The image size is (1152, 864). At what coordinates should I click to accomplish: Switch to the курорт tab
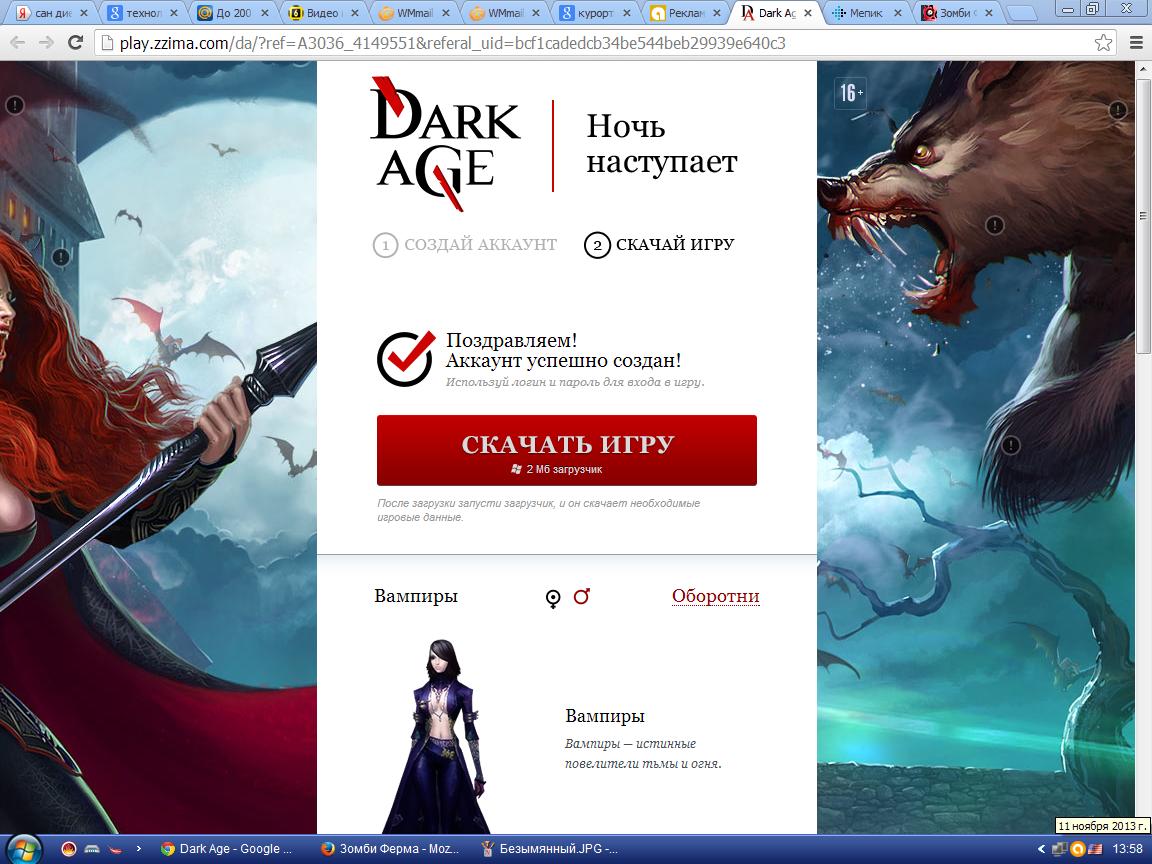pos(594,13)
